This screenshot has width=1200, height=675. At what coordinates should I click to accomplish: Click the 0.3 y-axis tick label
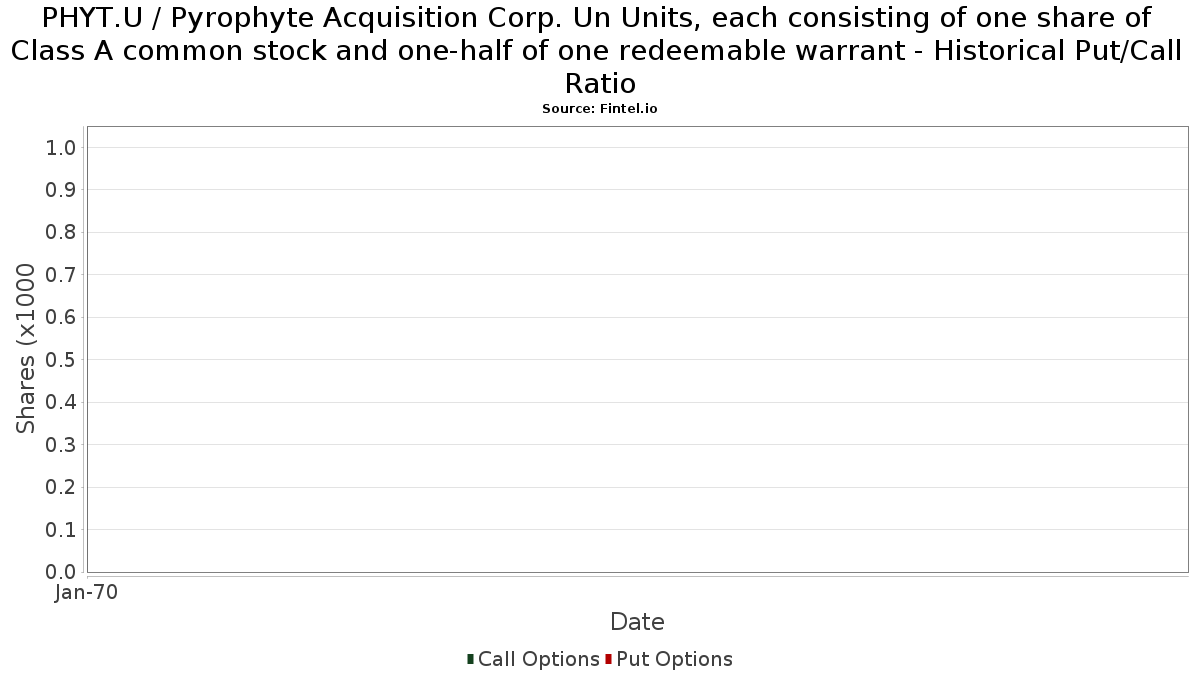[x=61, y=445]
